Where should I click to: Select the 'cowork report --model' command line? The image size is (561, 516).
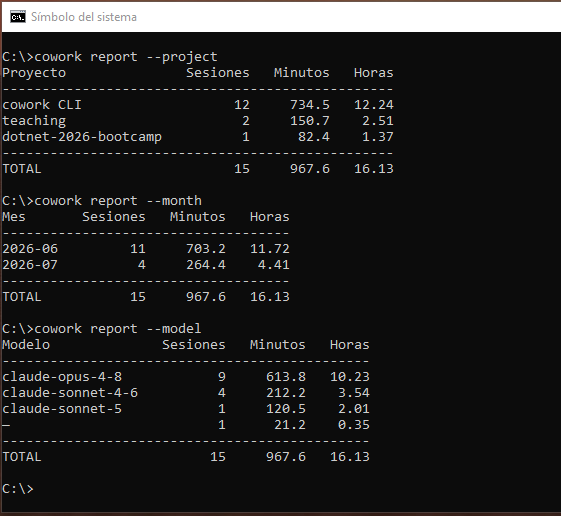102,329
